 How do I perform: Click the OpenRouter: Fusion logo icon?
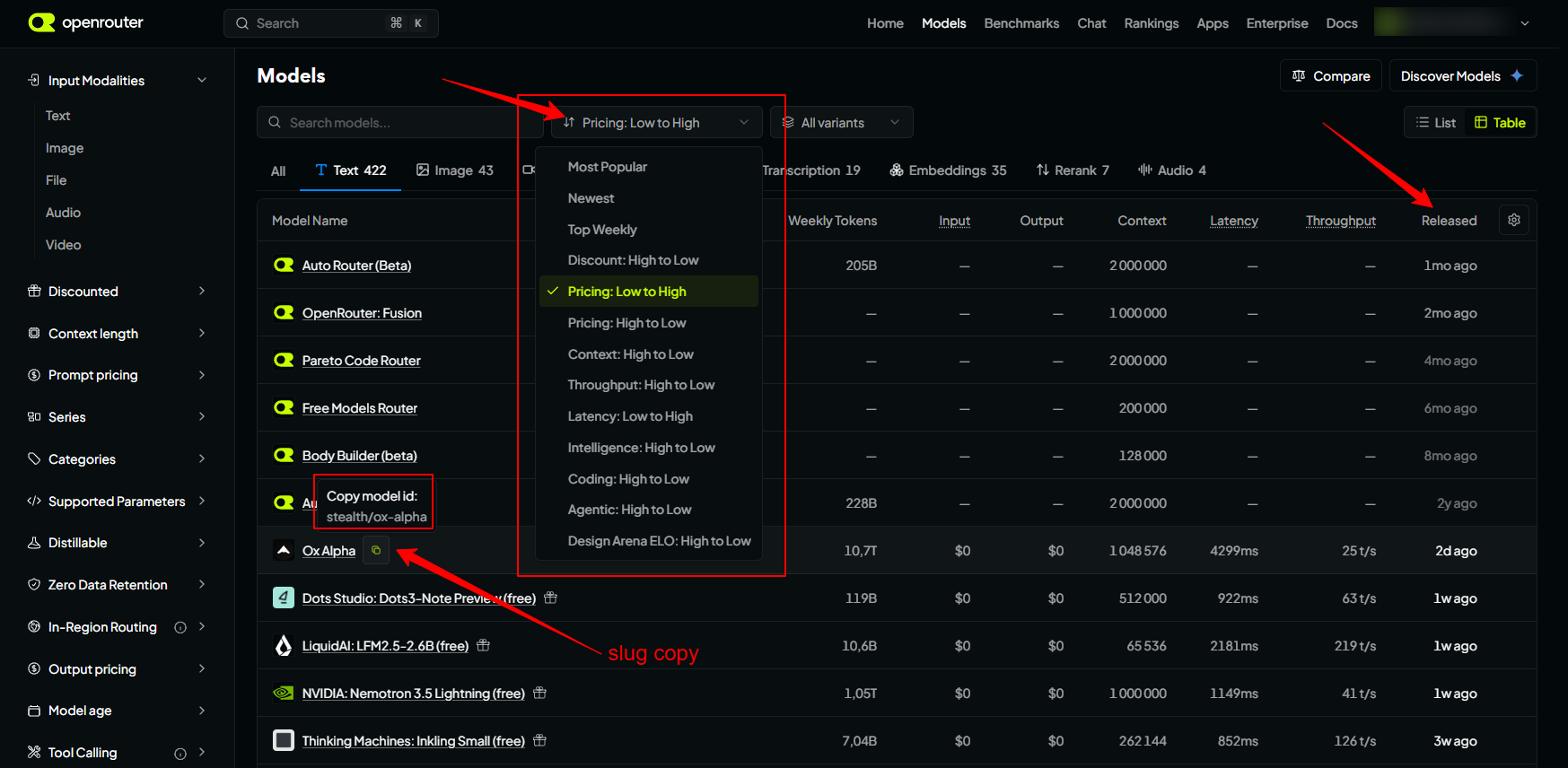[x=284, y=312]
